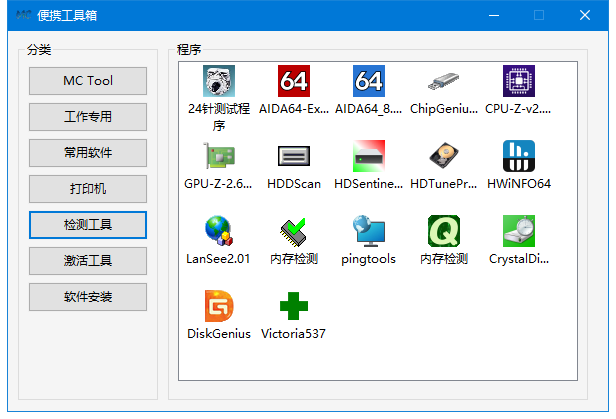616x419 pixels.
Task: Select the 工作专用 category button
Action: coord(88,117)
